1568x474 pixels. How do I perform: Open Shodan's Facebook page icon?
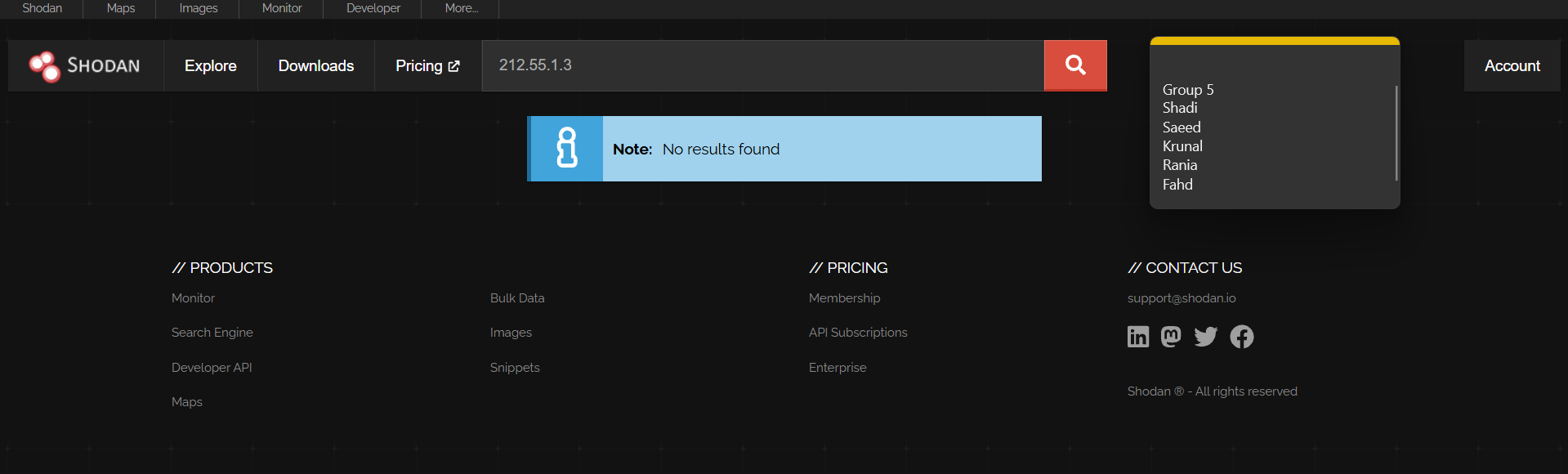click(x=1241, y=337)
